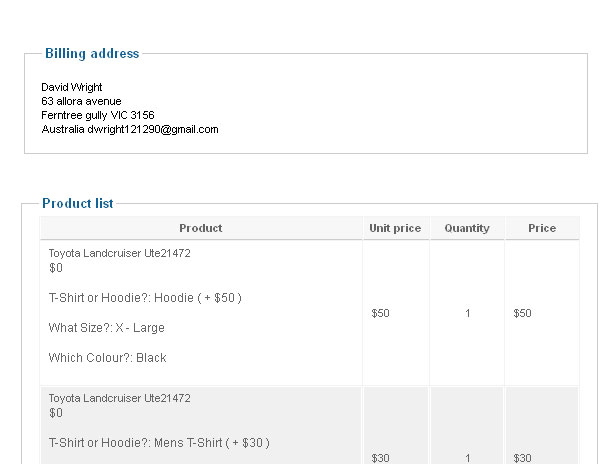Image resolution: width=608 pixels, height=469 pixels.
Task: Click the Product column header
Action: (x=201, y=228)
